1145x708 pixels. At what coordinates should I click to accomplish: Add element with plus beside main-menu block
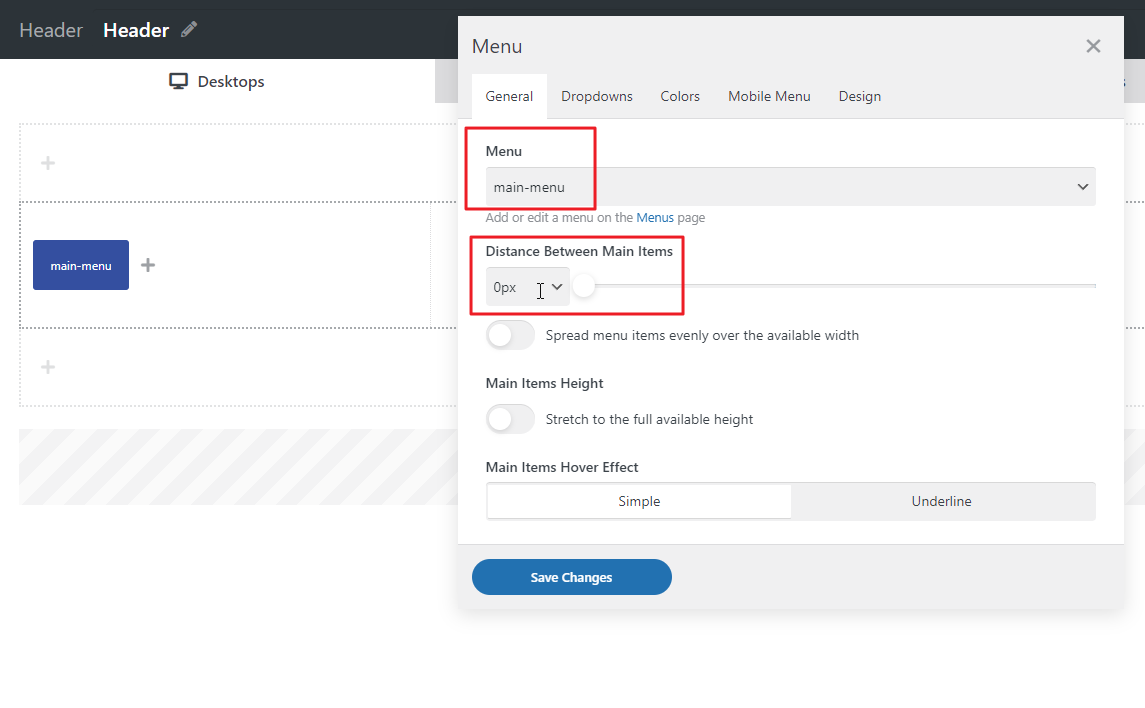(x=148, y=265)
